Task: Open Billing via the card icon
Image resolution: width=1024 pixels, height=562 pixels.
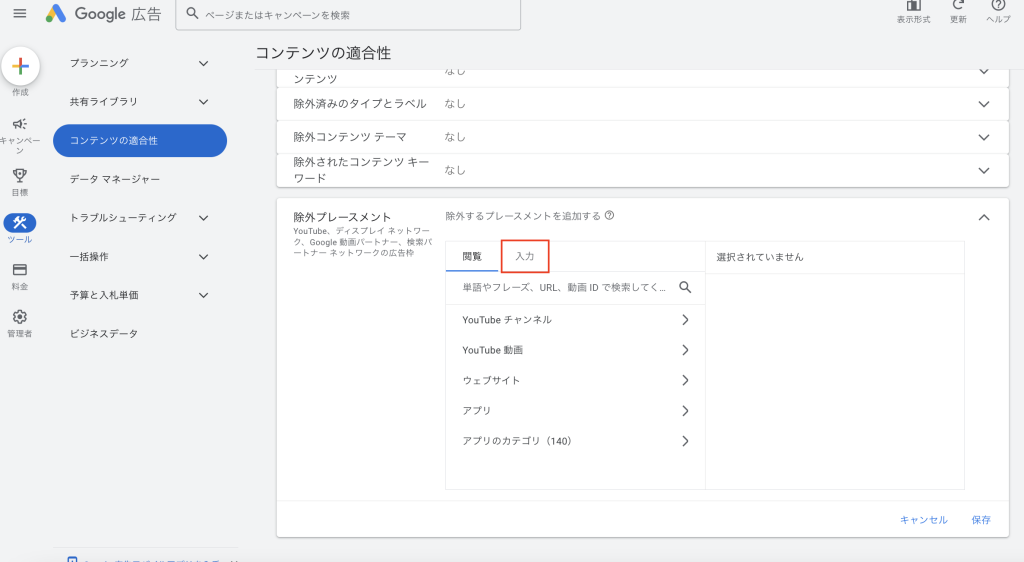Action: coord(20,270)
